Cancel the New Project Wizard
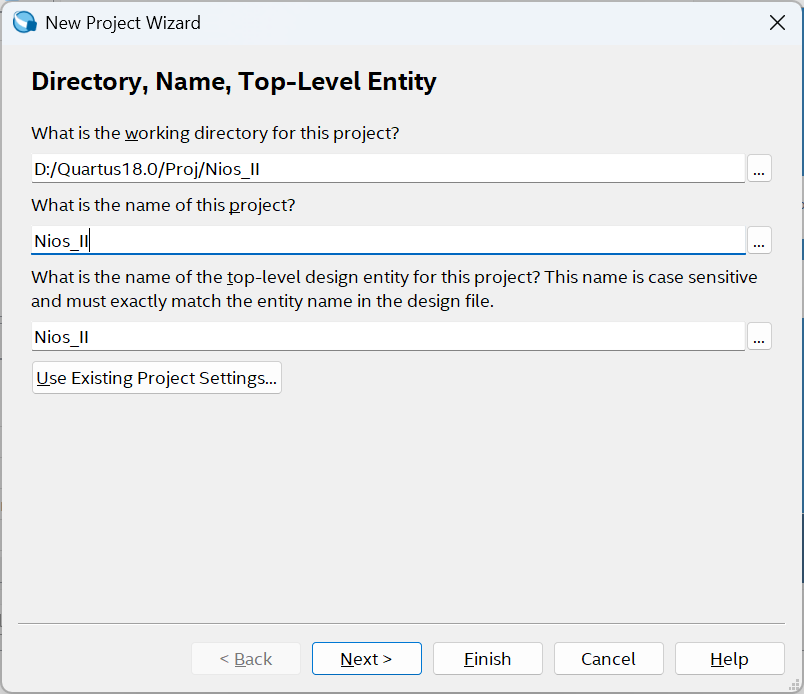804x694 pixels. [609, 659]
